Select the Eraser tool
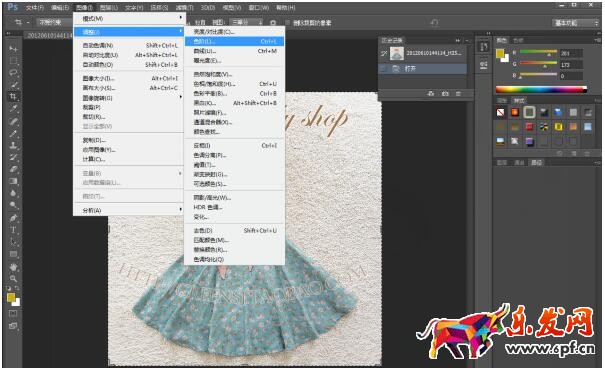Image resolution: width=605 pixels, height=369 pixels. [14, 169]
